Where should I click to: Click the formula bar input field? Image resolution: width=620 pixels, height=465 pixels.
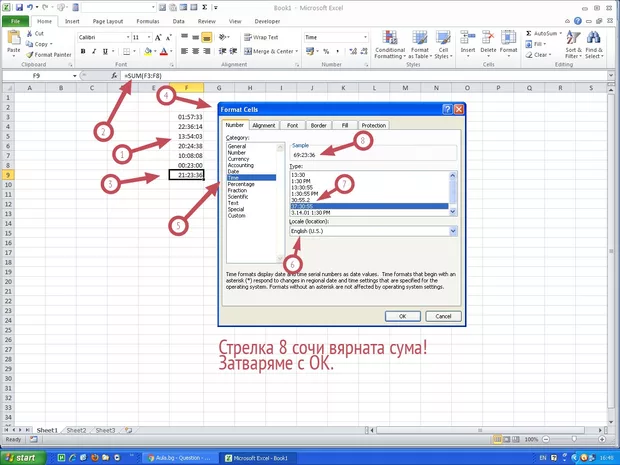click(364, 76)
